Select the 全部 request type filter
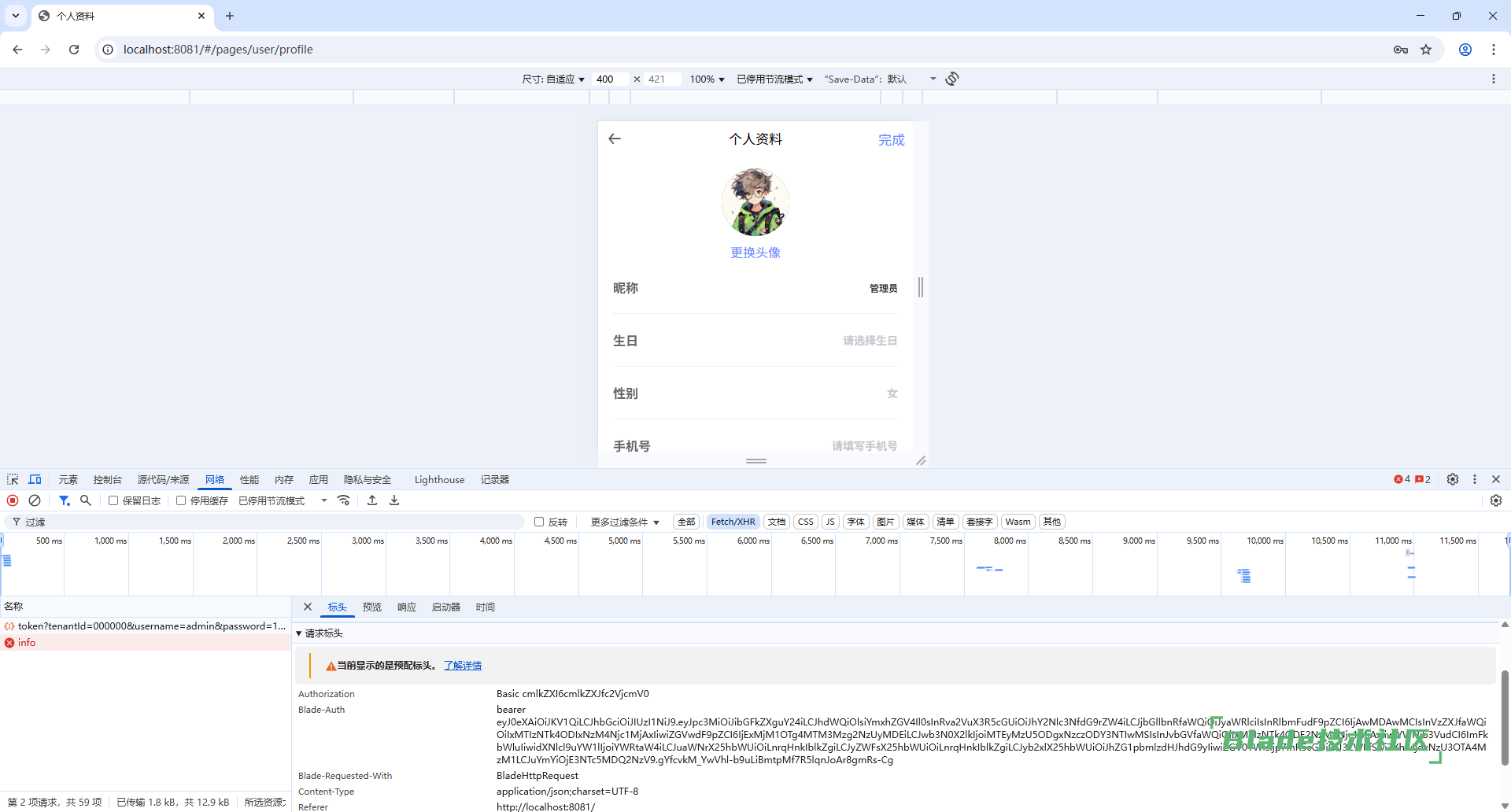Image resolution: width=1511 pixels, height=812 pixels. [x=686, y=522]
